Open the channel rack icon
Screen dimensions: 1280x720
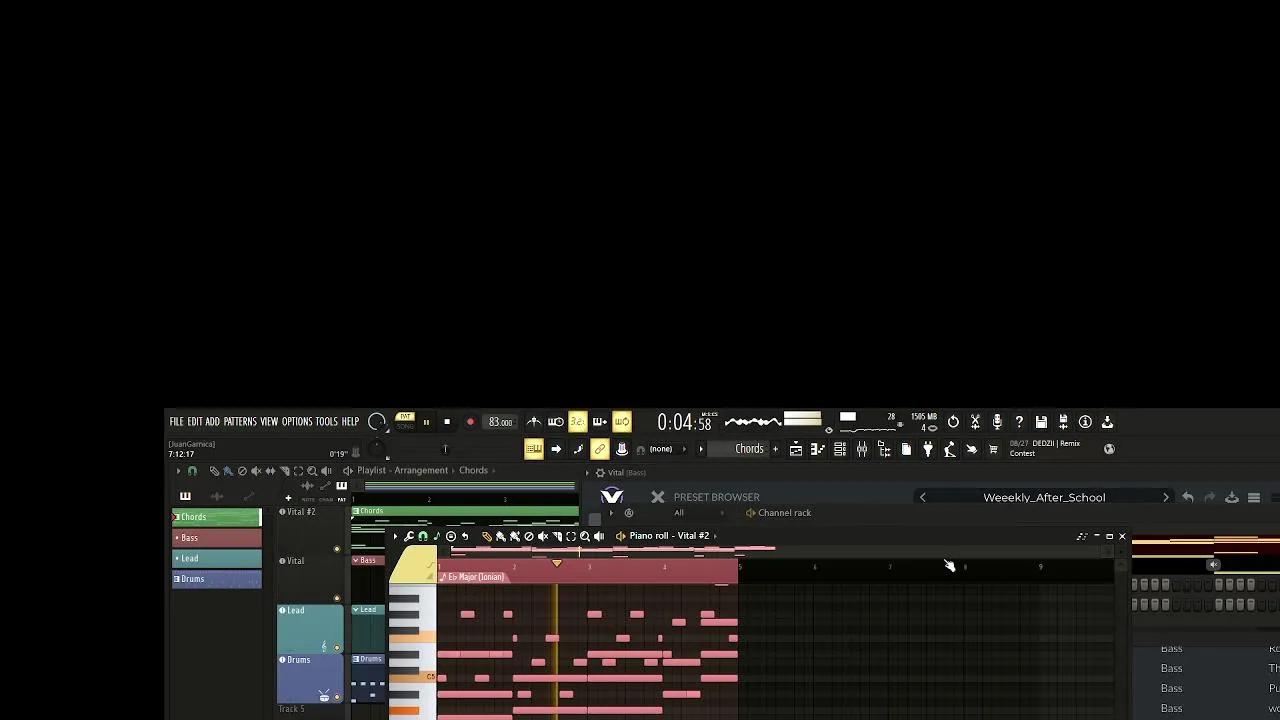(840, 449)
